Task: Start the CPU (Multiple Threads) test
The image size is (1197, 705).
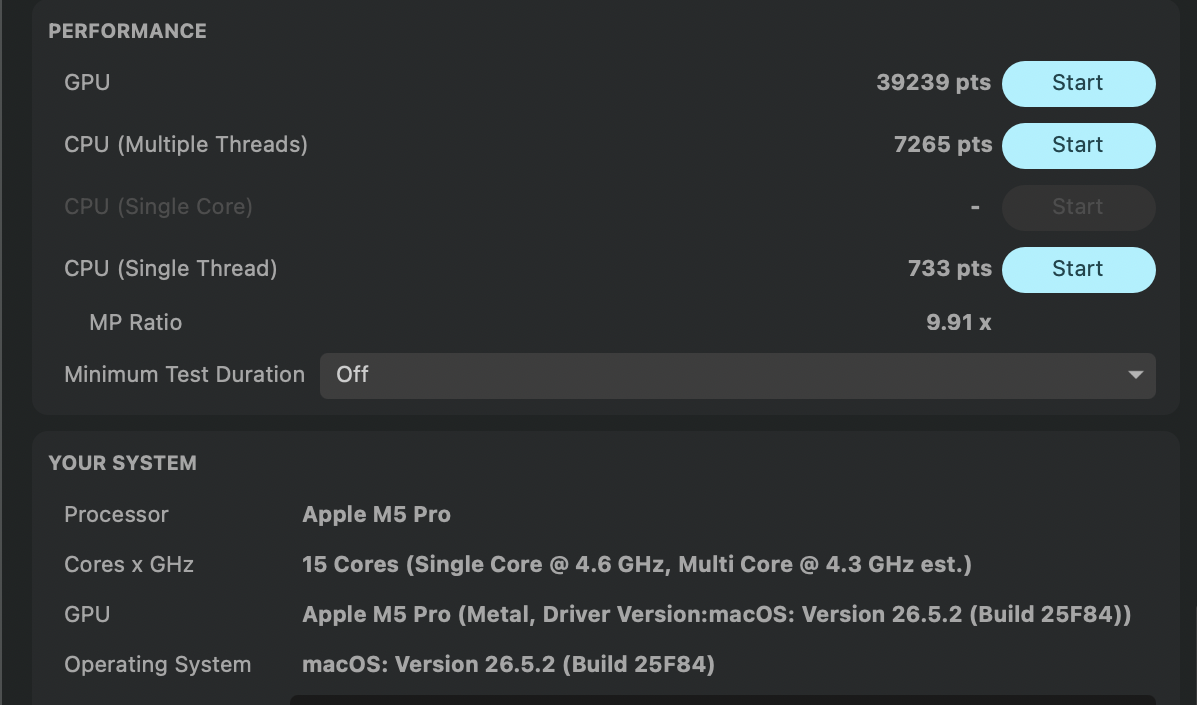Action: [x=1078, y=146]
